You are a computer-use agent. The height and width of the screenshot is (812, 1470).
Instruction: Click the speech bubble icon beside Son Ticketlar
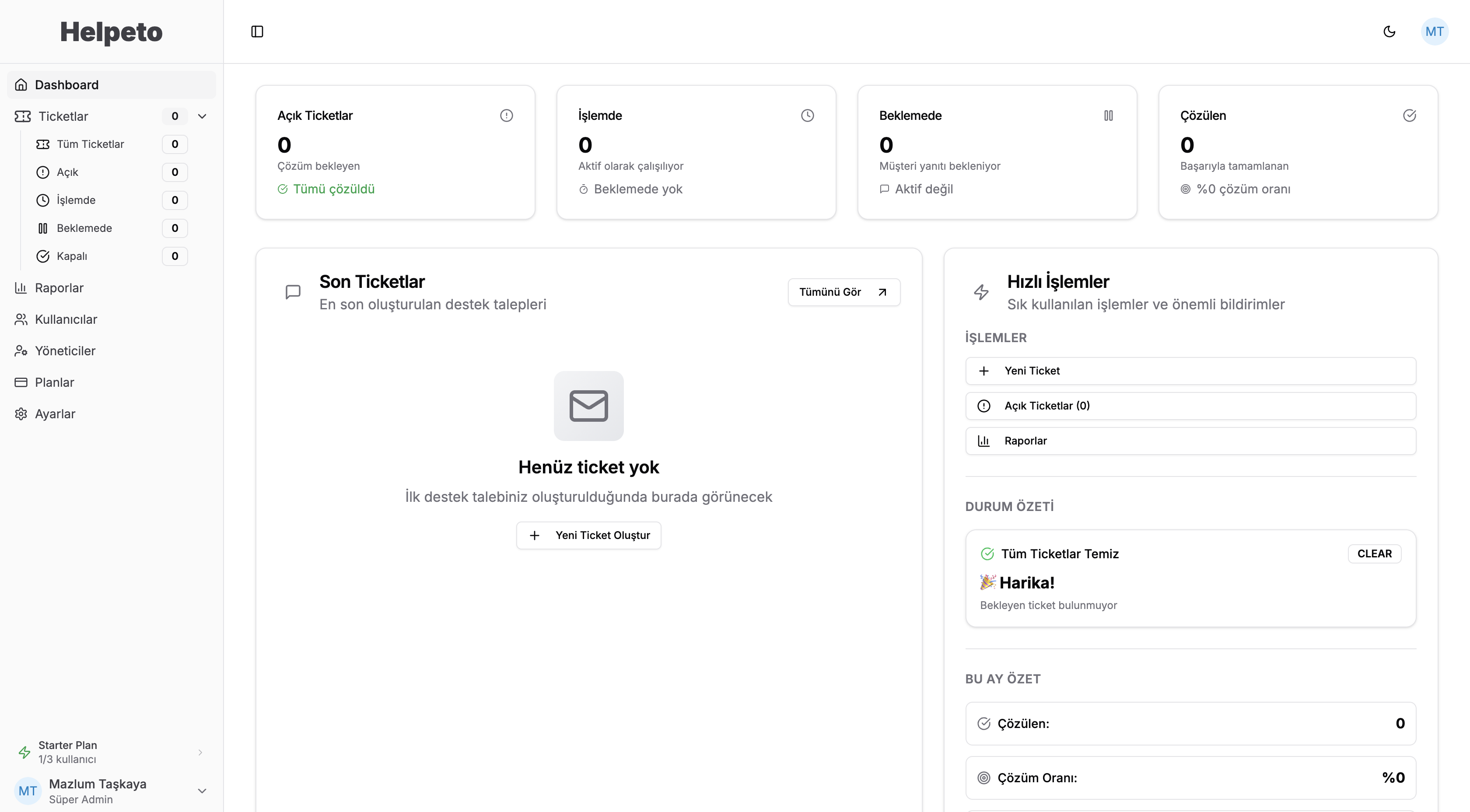(x=293, y=292)
